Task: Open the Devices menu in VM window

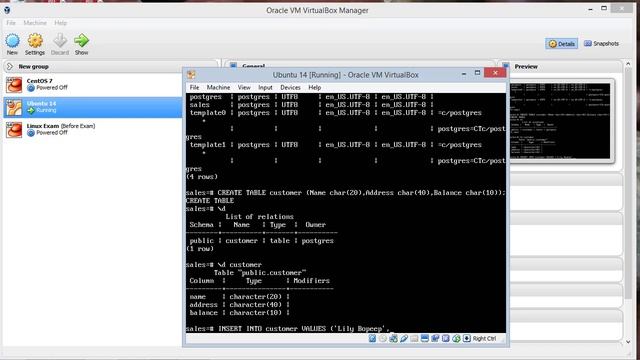Action: pos(290,87)
